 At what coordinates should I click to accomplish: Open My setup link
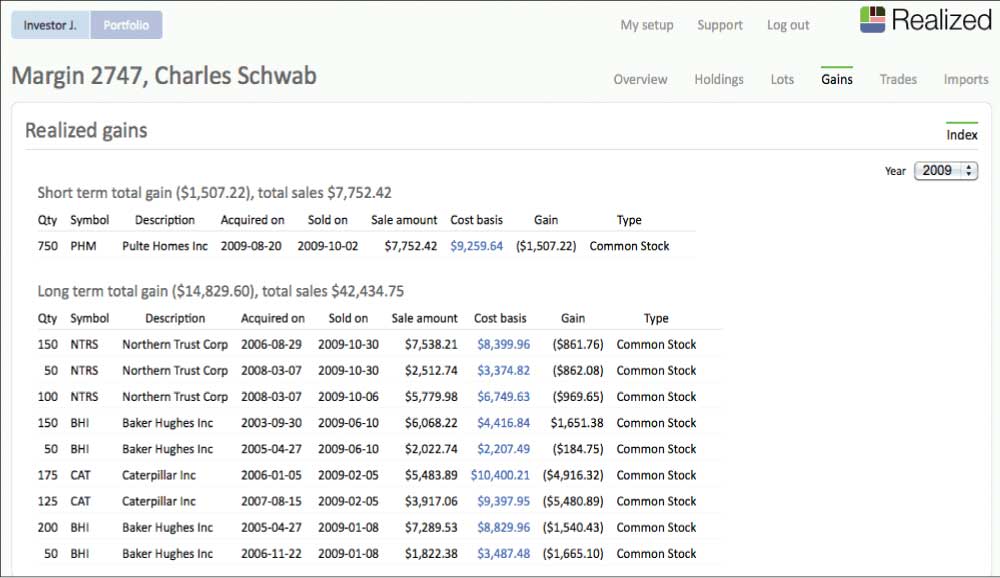click(x=647, y=25)
